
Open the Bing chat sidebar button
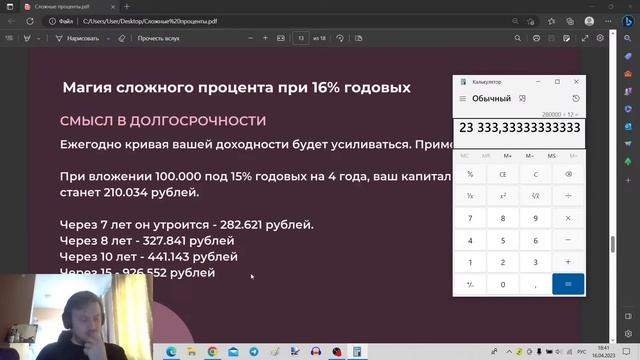tap(628, 21)
